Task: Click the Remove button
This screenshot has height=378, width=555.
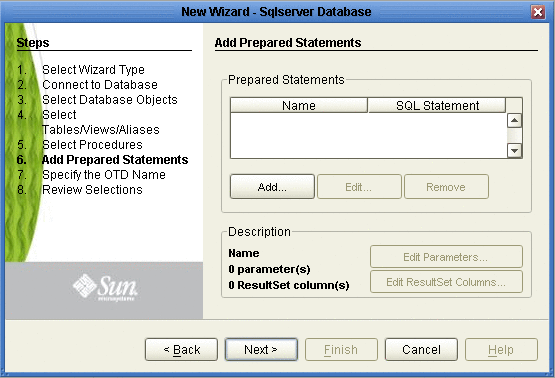Action: pyautogui.click(x=446, y=187)
